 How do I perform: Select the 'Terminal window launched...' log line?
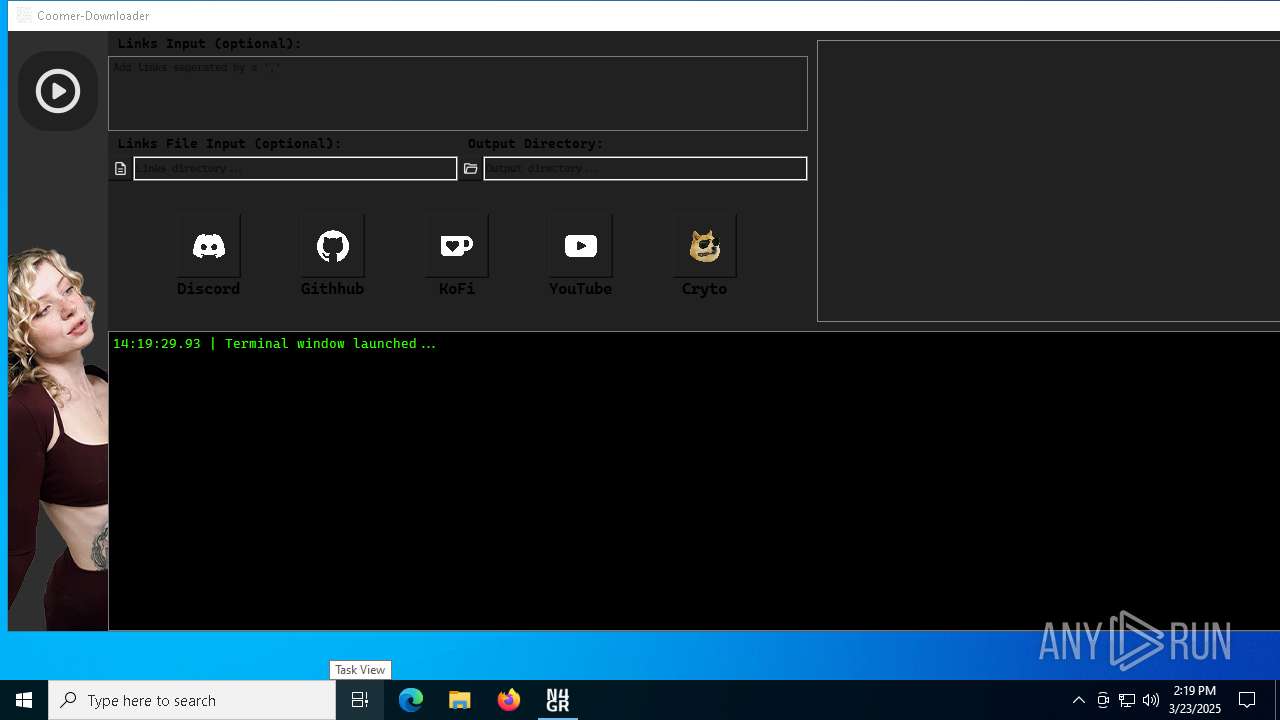point(275,344)
